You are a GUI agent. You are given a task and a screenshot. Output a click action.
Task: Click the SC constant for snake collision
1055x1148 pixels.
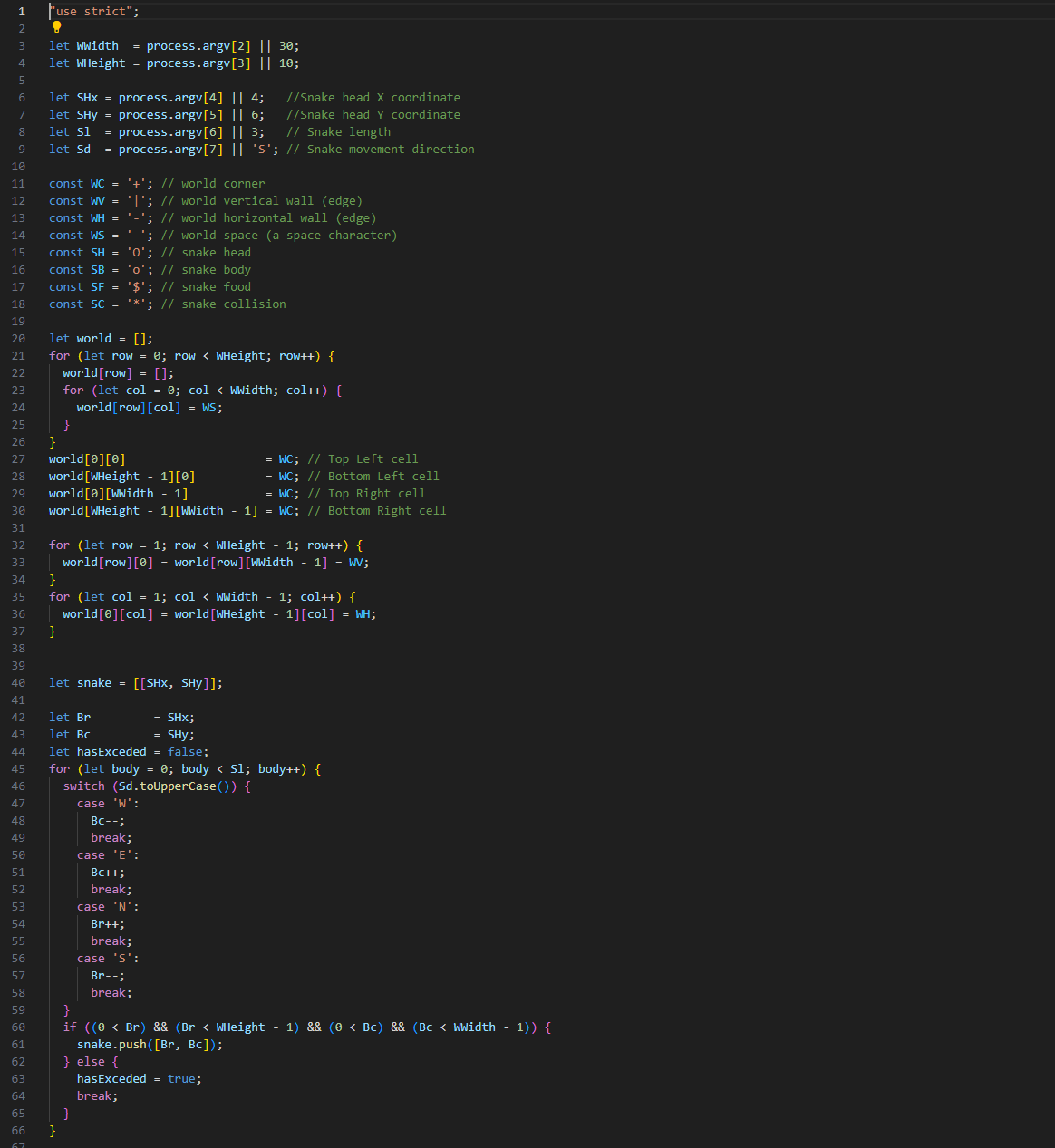pos(97,304)
